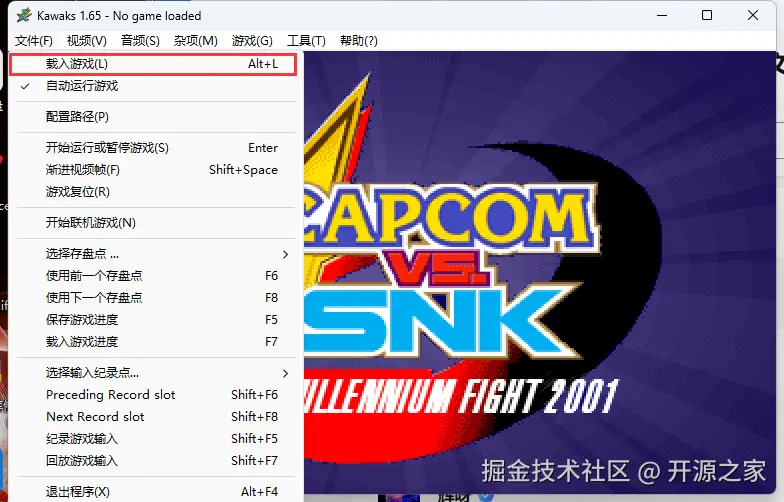Maximize the Kawaks window

[x=707, y=16]
